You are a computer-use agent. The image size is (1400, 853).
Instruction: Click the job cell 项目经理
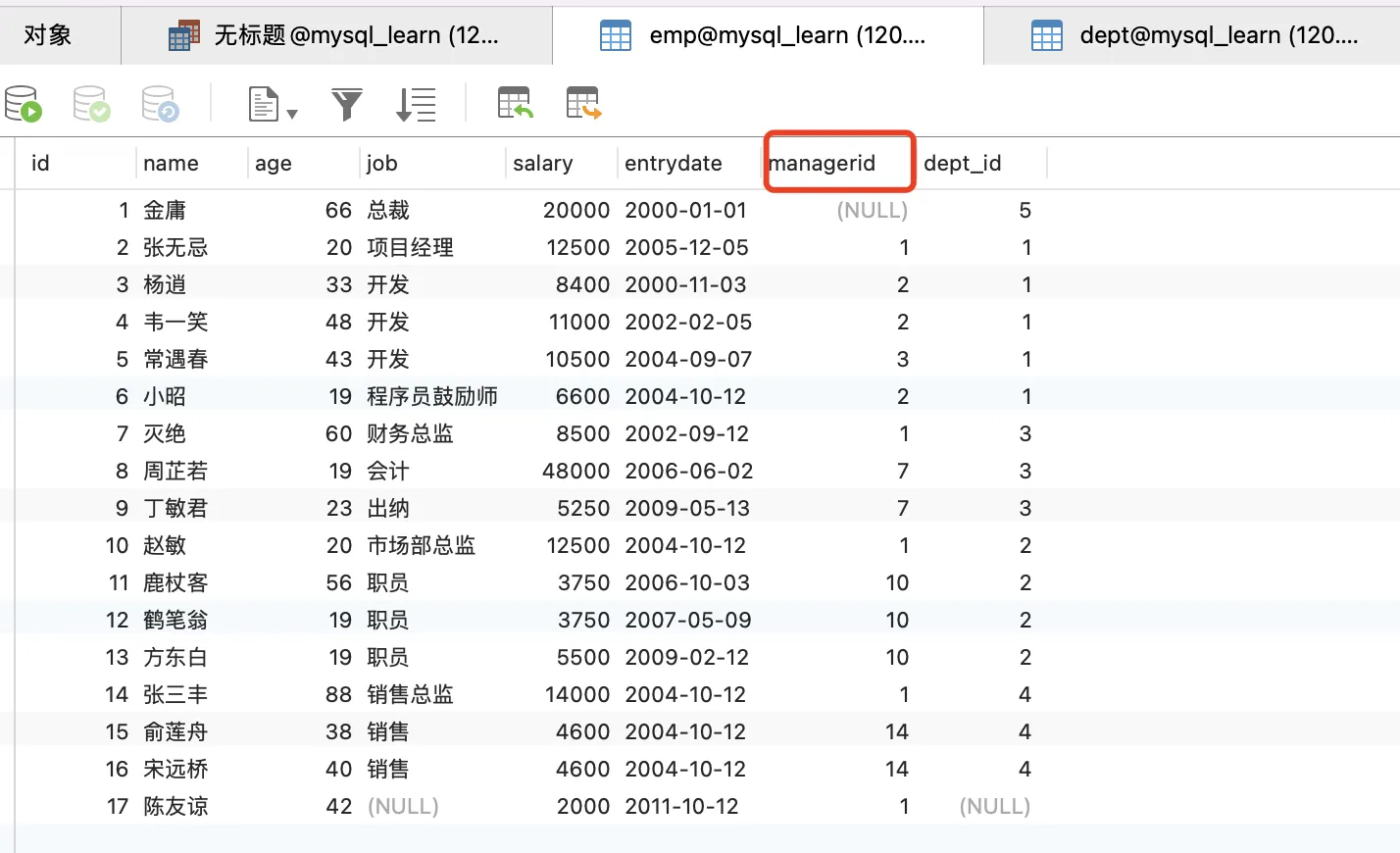pos(410,247)
